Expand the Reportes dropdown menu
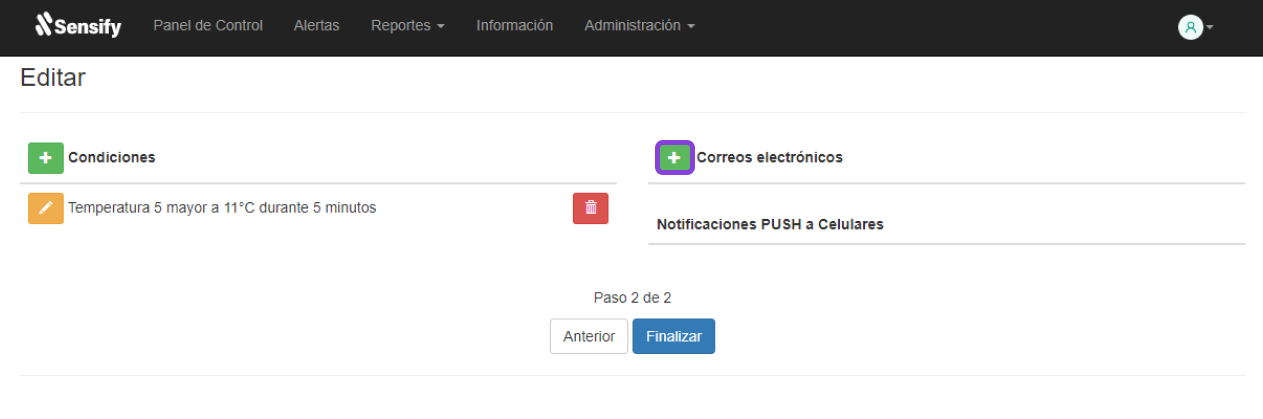Image resolution: width=1263 pixels, height=419 pixels. [408, 26]
